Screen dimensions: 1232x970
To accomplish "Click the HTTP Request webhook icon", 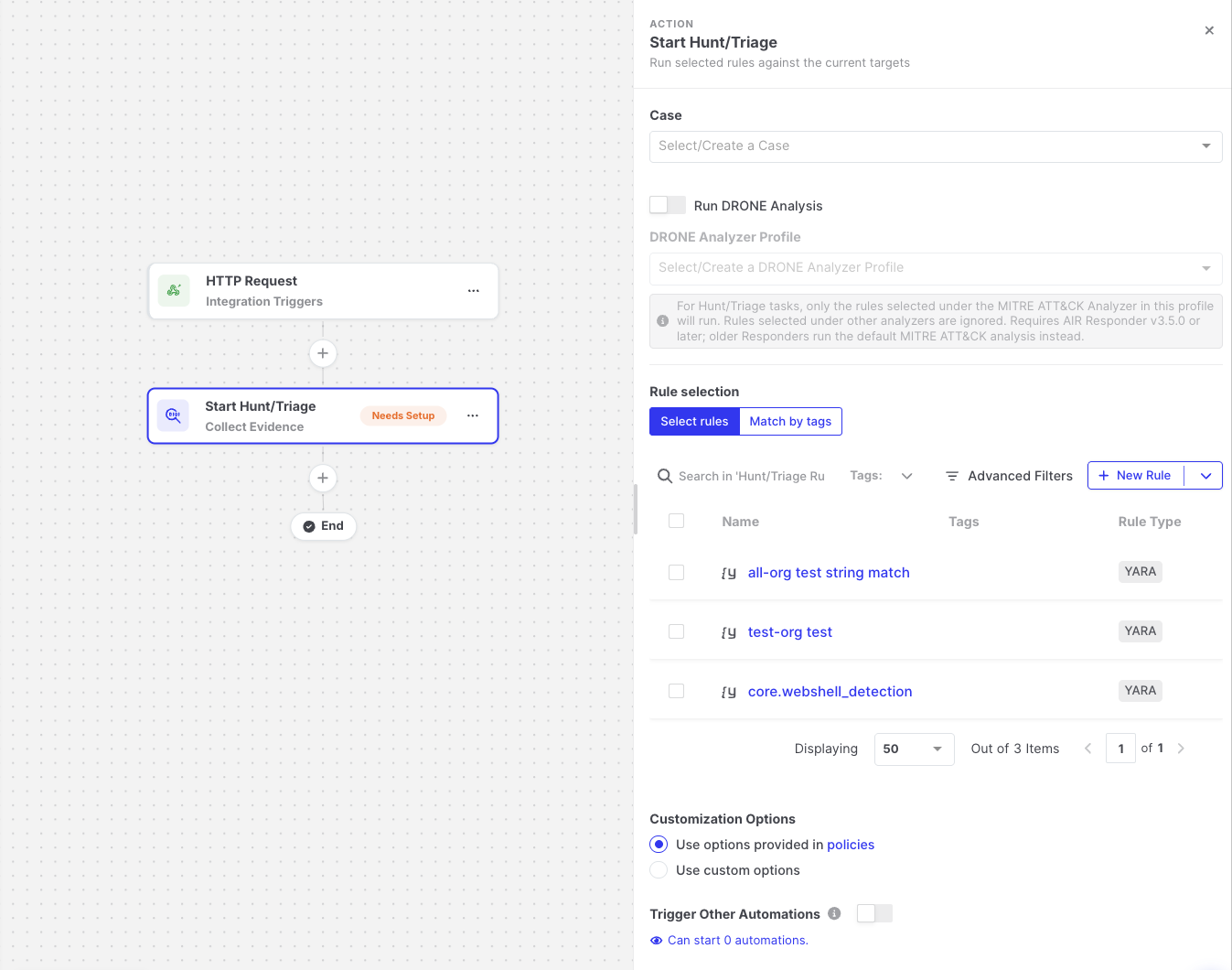I will tap(174, 290).
